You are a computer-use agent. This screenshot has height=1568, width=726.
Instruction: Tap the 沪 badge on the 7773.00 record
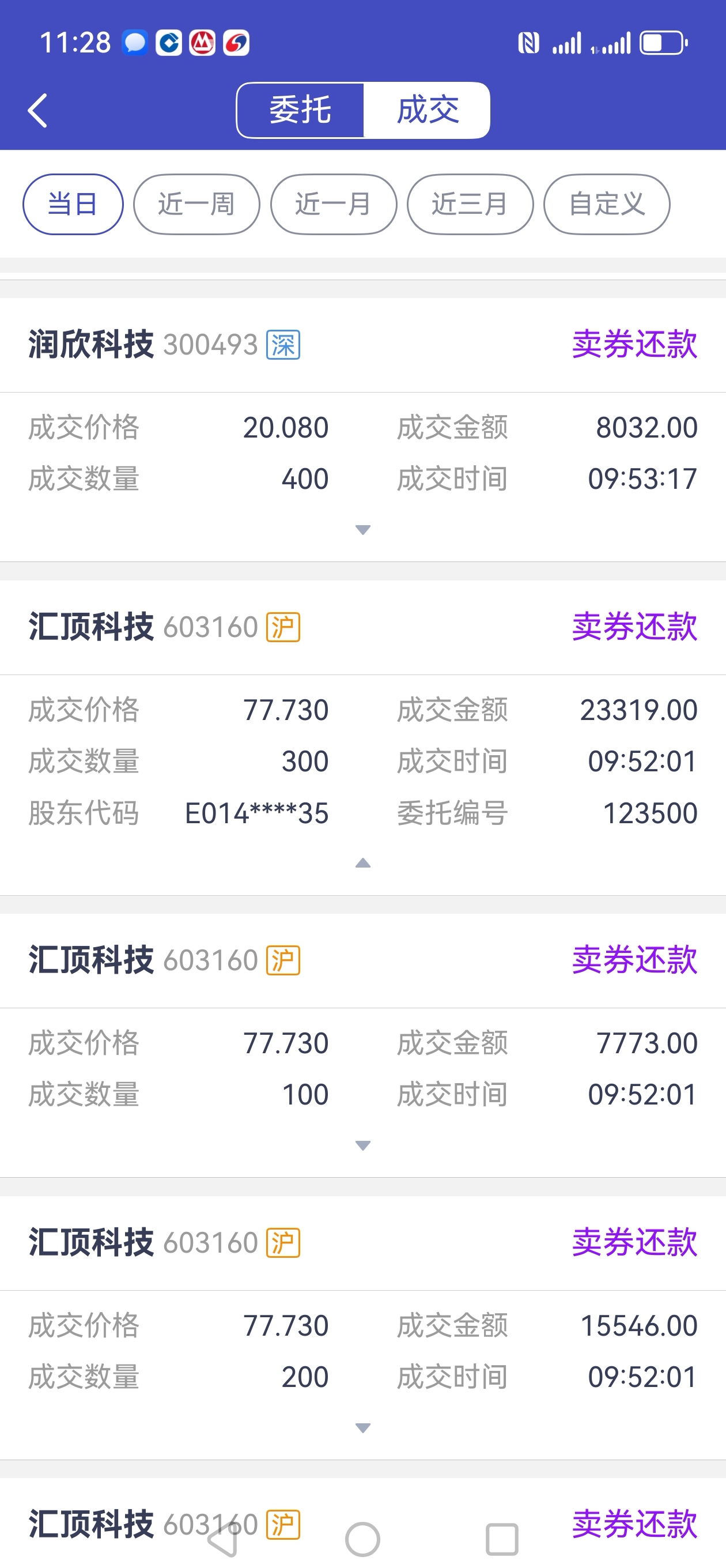click(x=283, y=960)
